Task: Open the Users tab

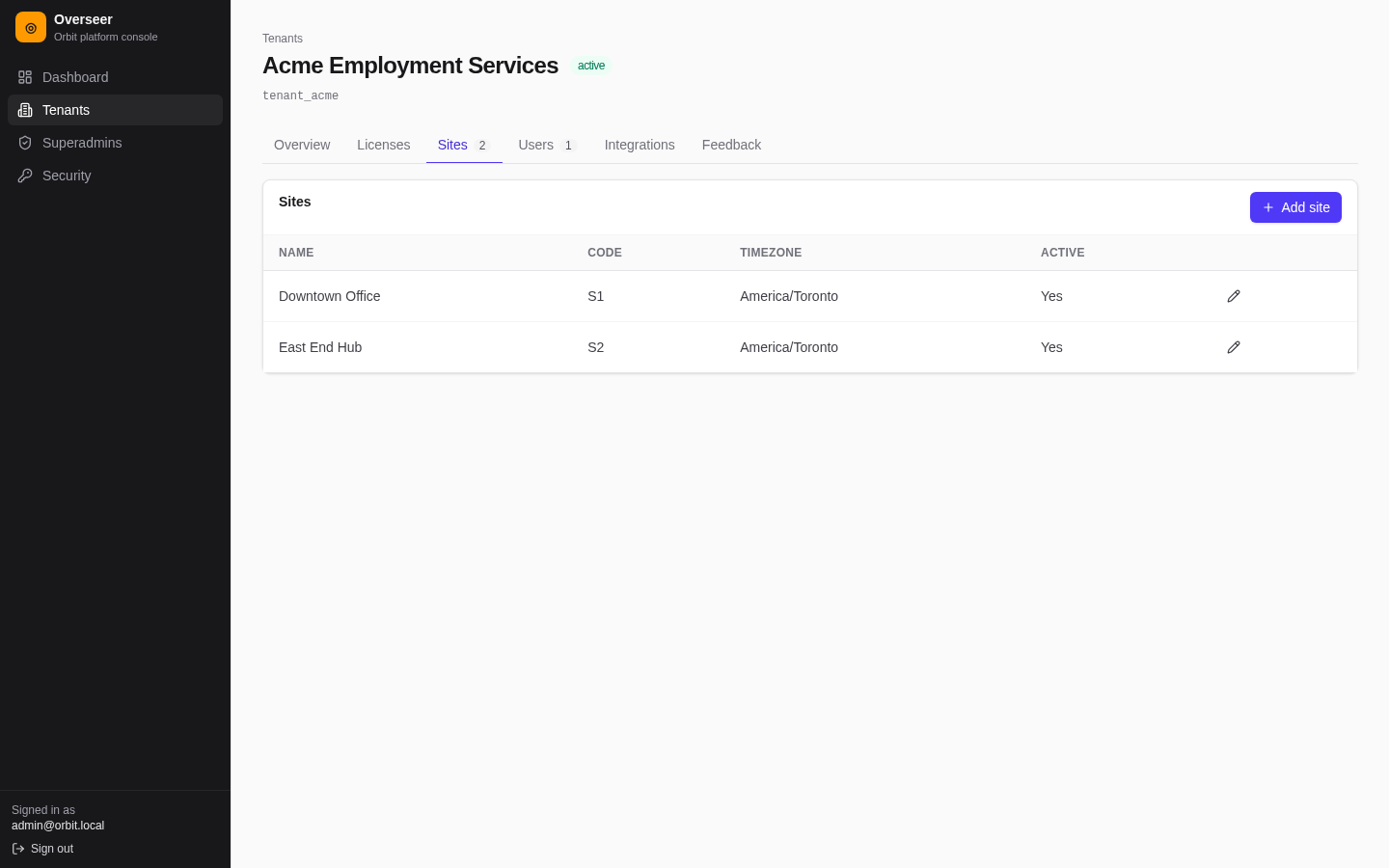Action: click(547, 145)
